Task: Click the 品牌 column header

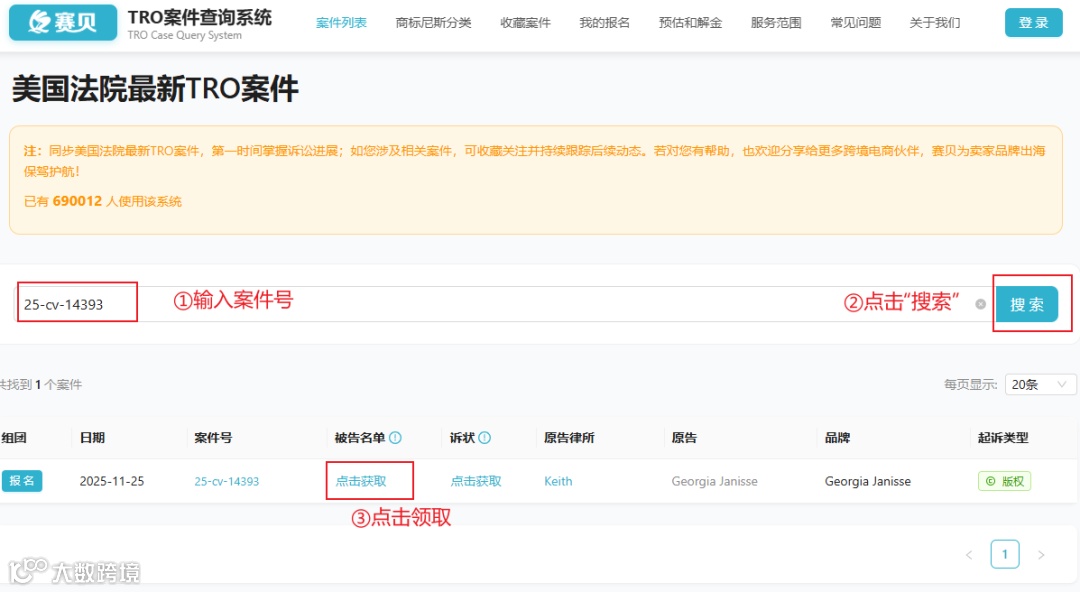Action: coord(838,438)
